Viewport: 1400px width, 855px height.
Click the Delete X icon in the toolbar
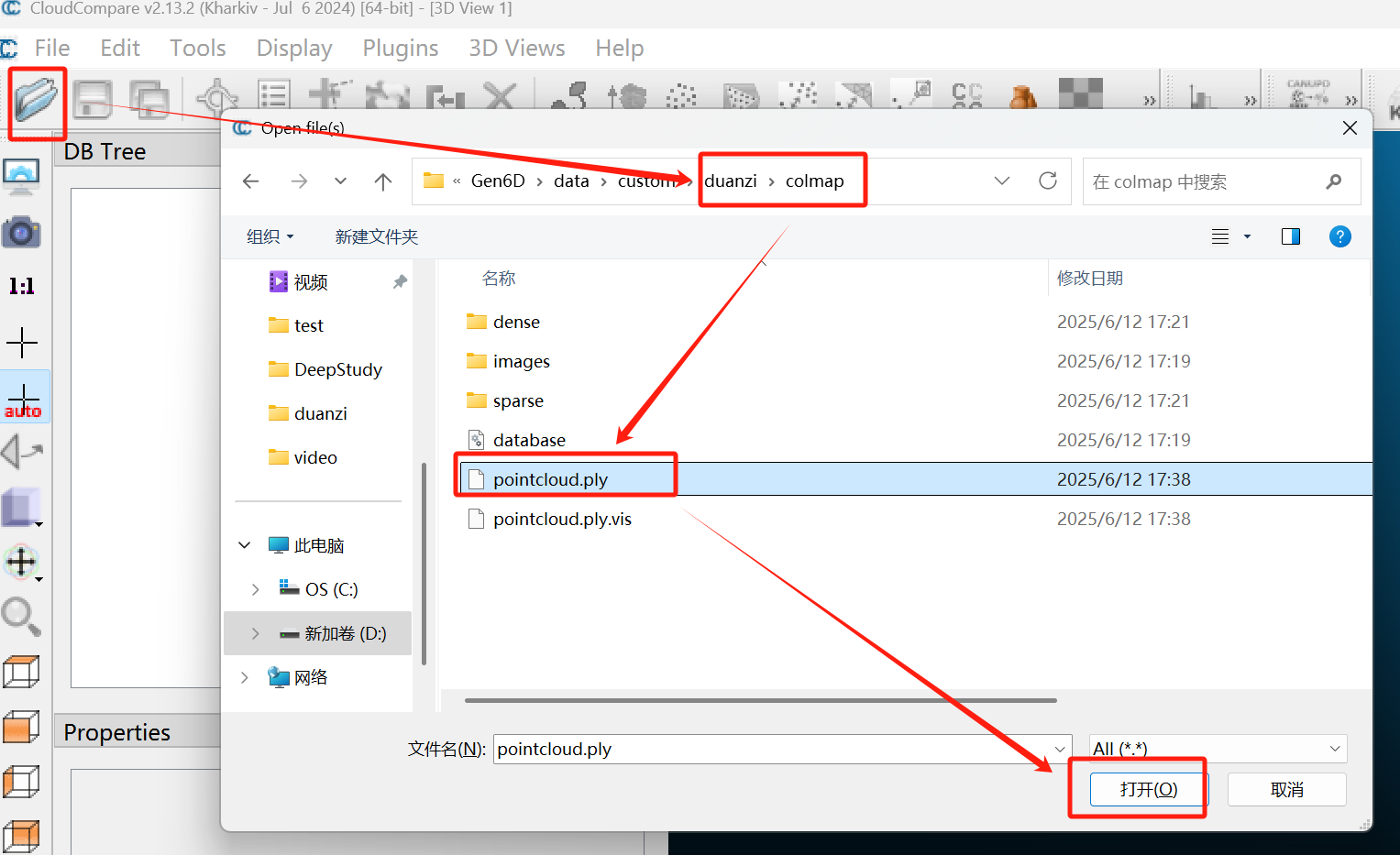pyautogui.click(x=500, y=95)
